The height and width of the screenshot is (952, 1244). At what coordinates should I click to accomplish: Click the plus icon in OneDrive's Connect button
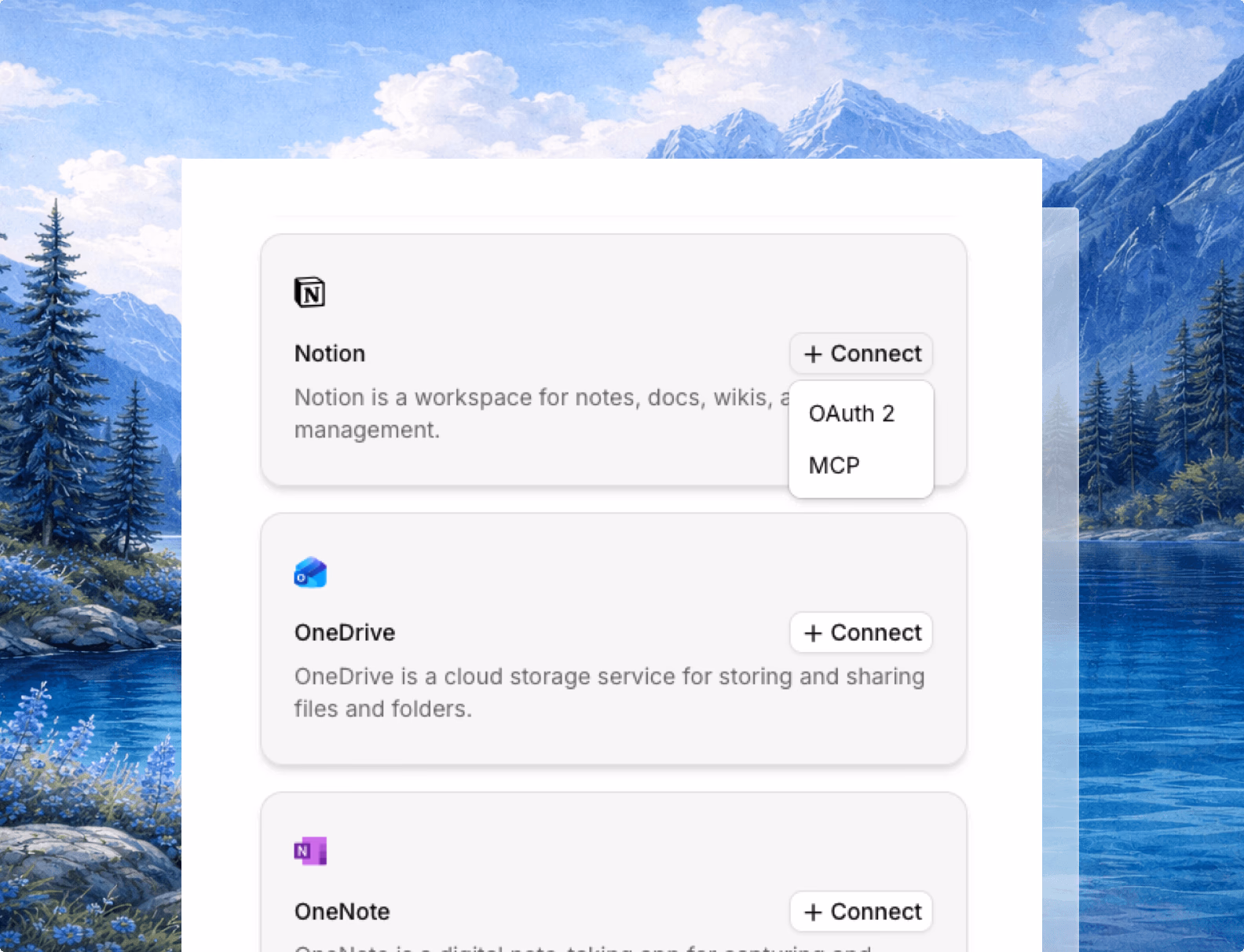pos(813,633)
